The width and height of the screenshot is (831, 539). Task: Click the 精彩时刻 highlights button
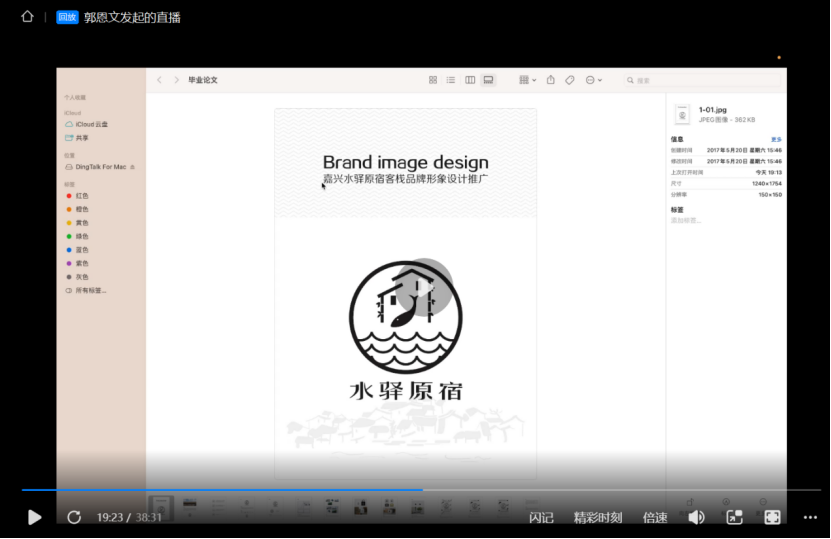tap(597, 517)
